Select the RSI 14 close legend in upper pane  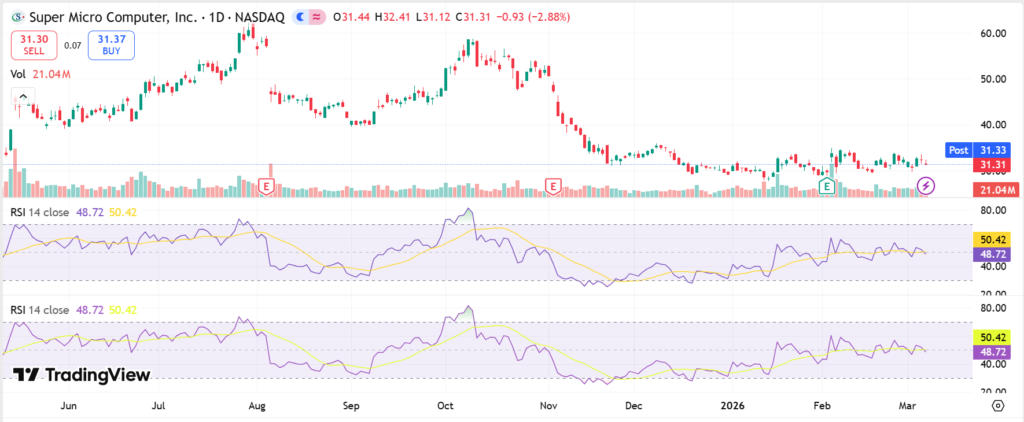[x=39, y=212]
